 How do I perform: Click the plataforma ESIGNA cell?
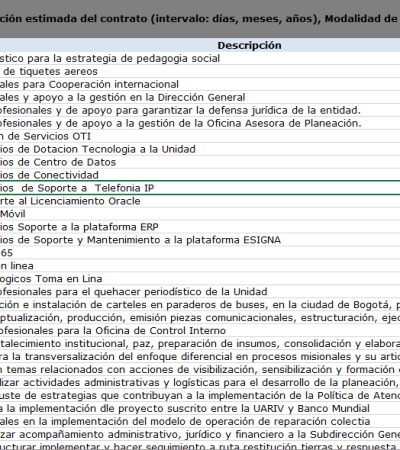click(x=200, y=240)
